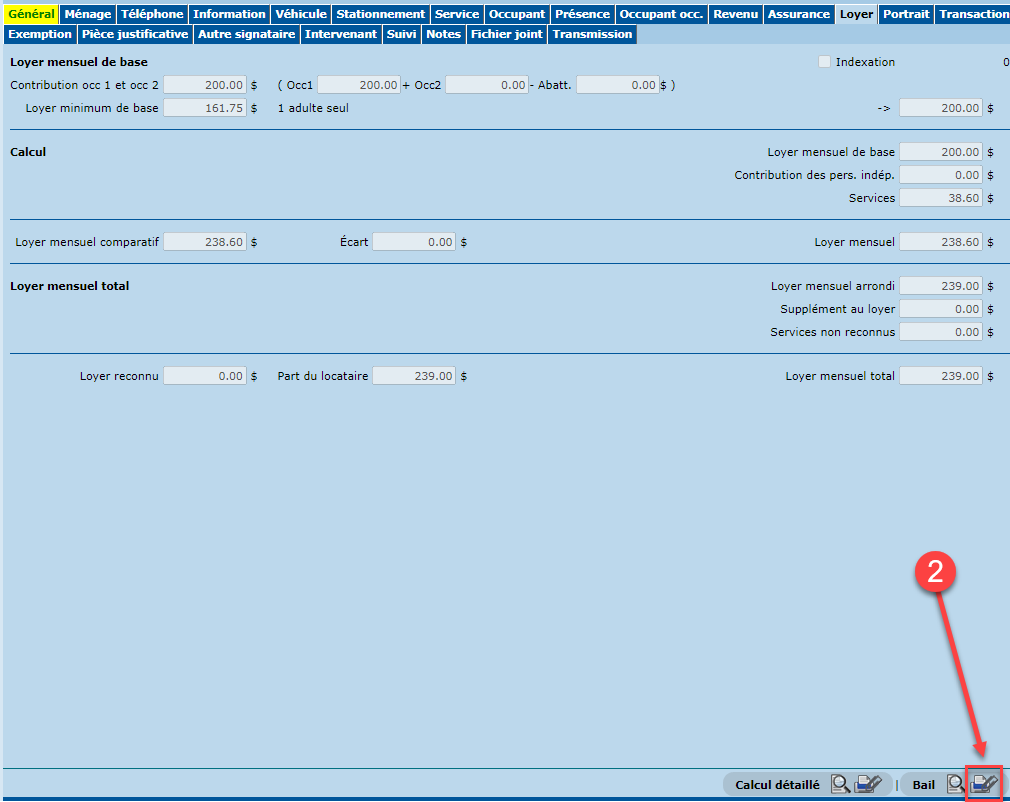
Task: Enable the Indexation checkbox
Action: (824, 62)
